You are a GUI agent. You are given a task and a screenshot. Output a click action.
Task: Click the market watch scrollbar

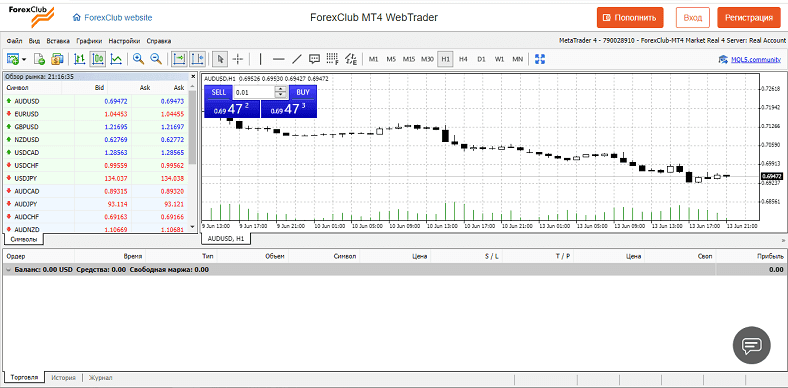[x=192, y=127]
